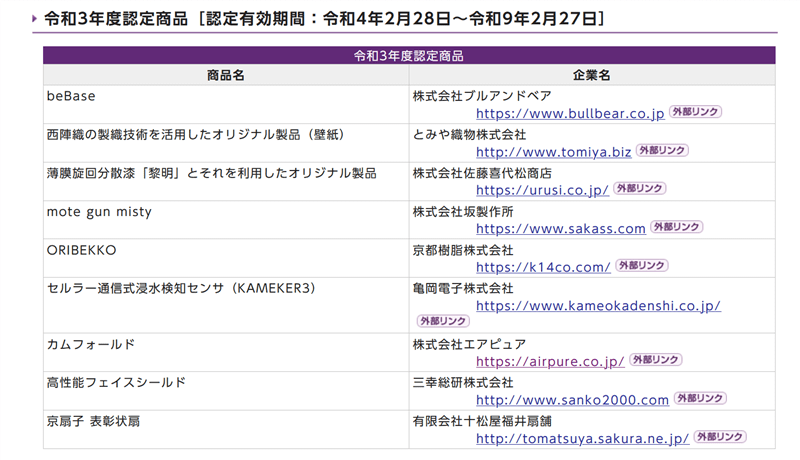Select the 京扇子 表彰状扇 product cell
The width and height of the screenshot is (800, 460).
pos(226,430)
